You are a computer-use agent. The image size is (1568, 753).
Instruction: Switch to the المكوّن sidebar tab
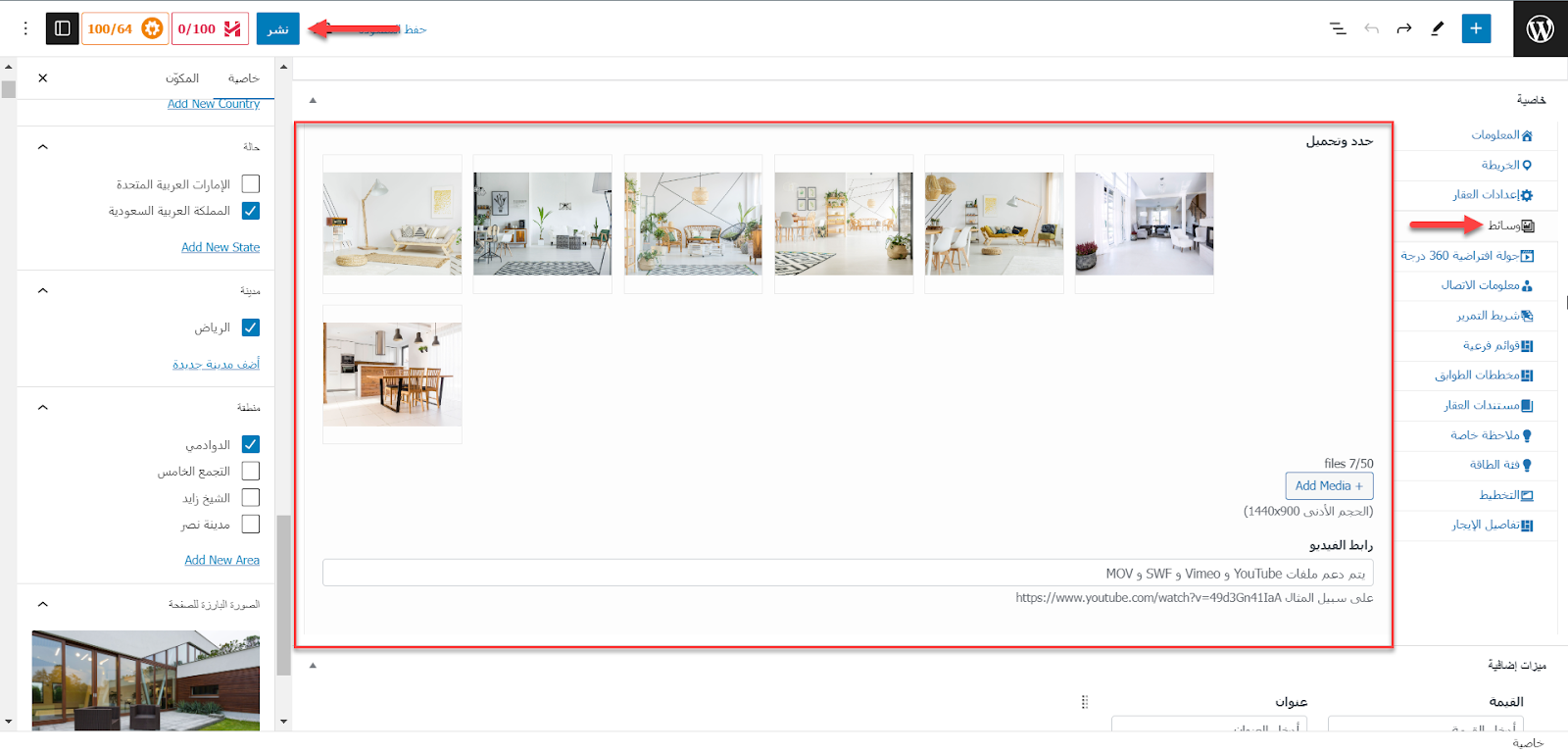click(182, 78)
